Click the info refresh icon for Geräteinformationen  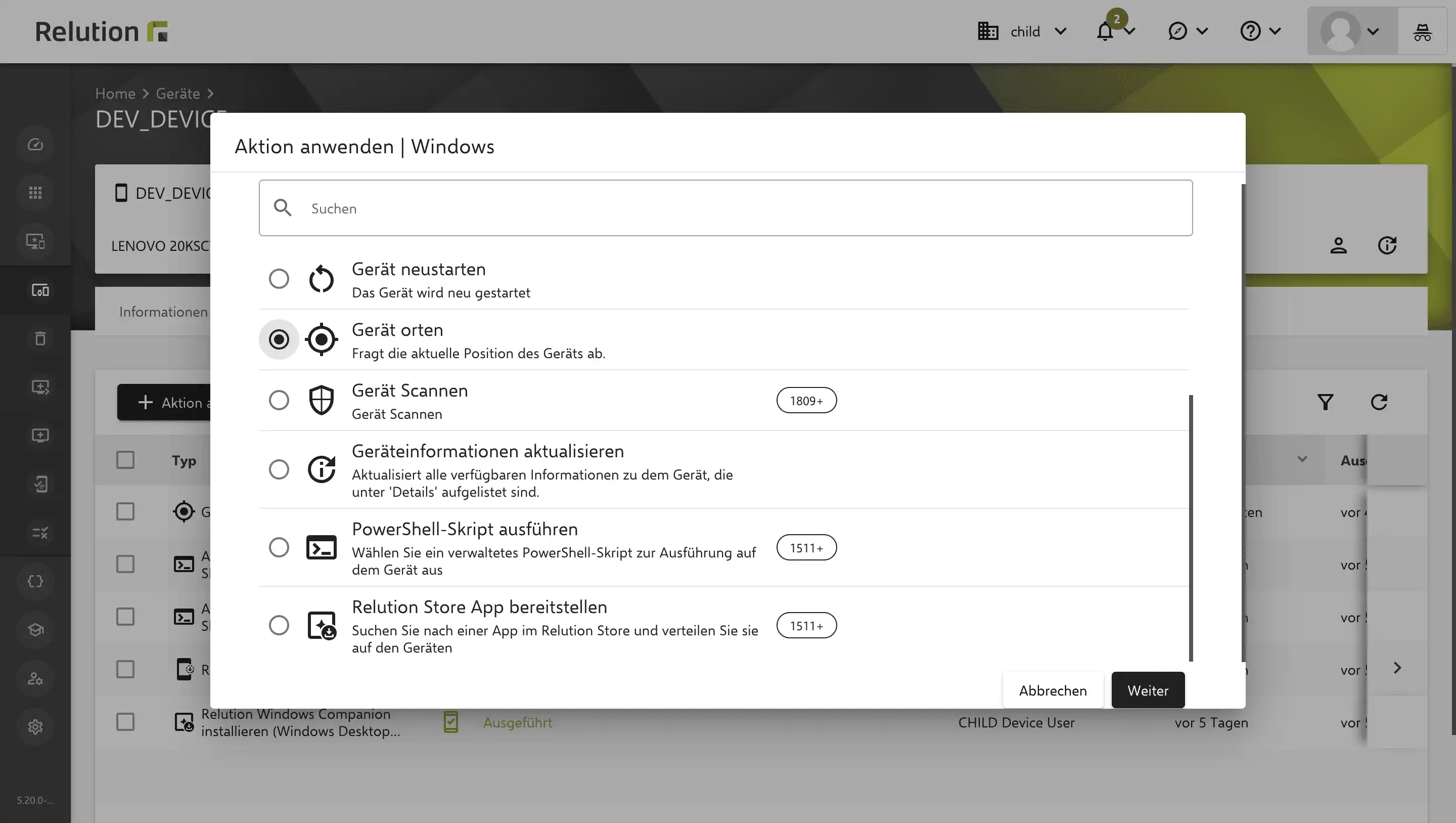pyautogui.click(x=322, y=469)
